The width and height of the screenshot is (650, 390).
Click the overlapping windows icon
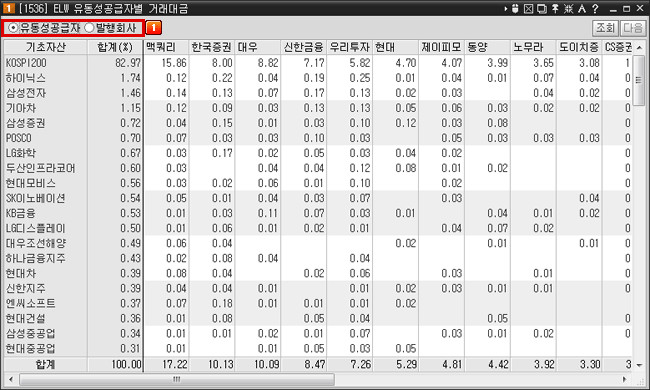[x=541, y=8]
